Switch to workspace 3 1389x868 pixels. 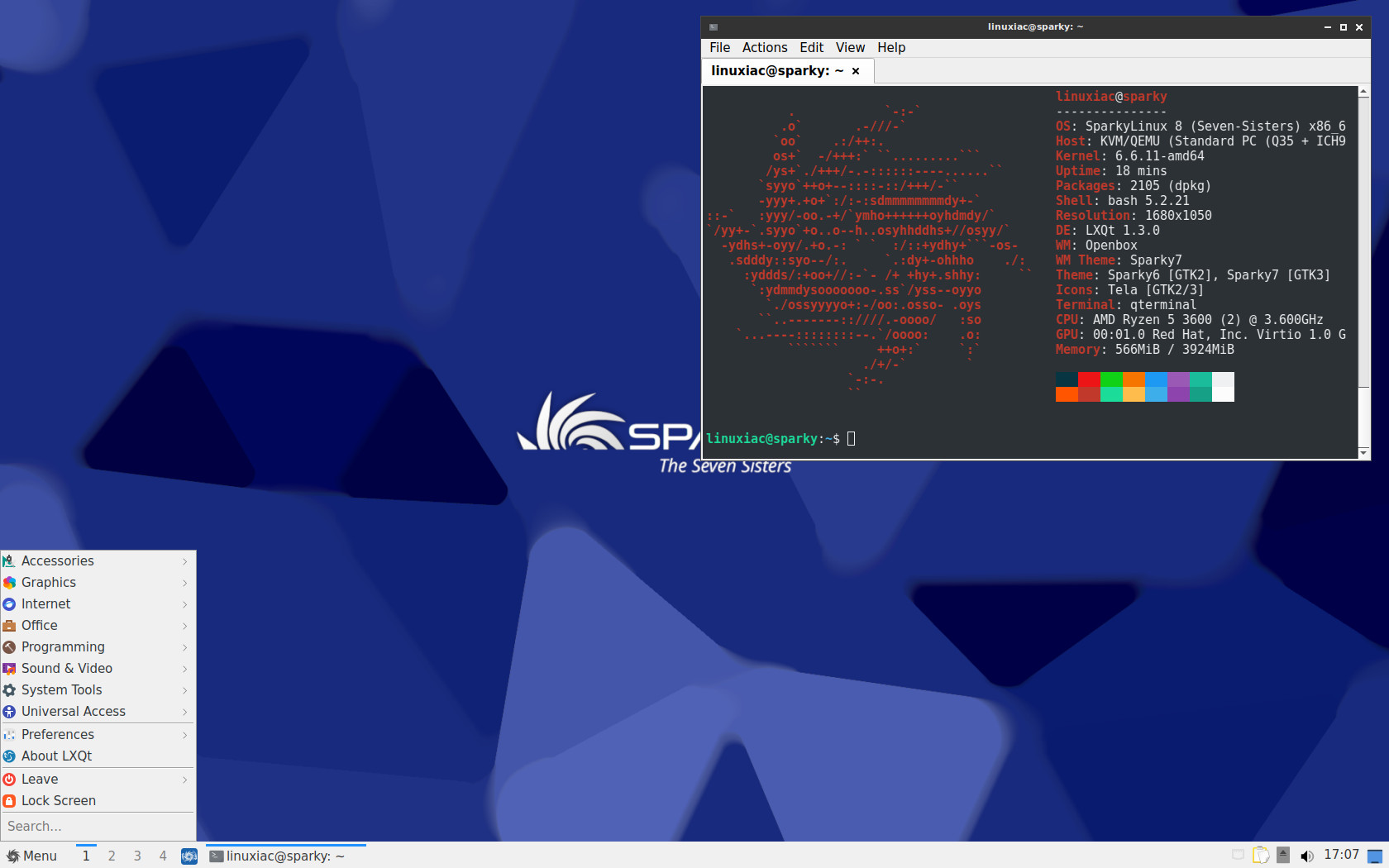(x=137, y=856)
